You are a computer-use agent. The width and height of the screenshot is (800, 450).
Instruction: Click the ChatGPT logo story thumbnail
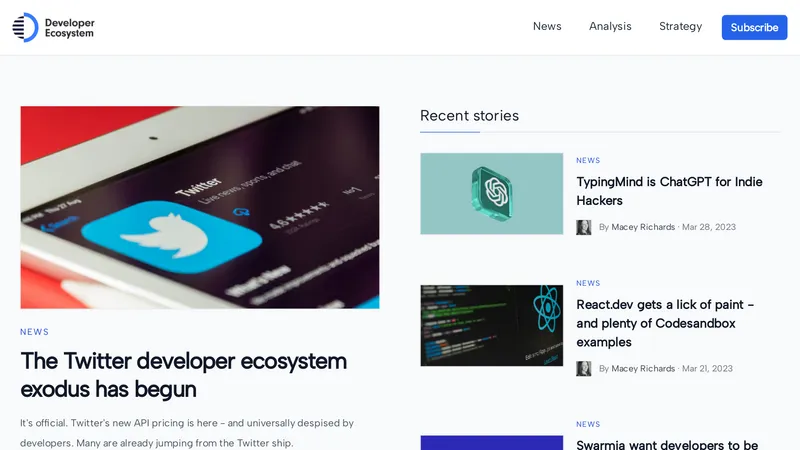click(491, 193)
